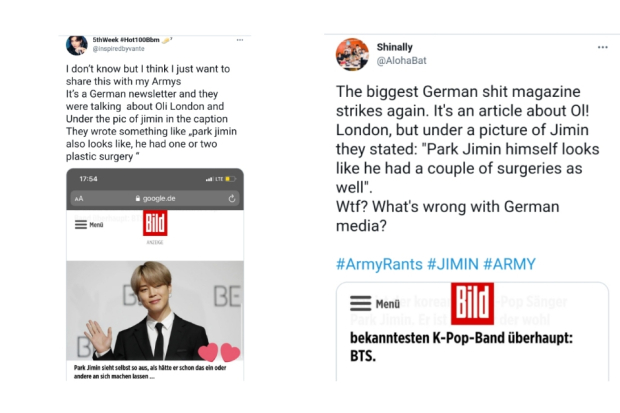Image resolution: width=620 pixels, height=413 pixels.
Task: Click Shinally's profile picture
Action: click(350, 54)
